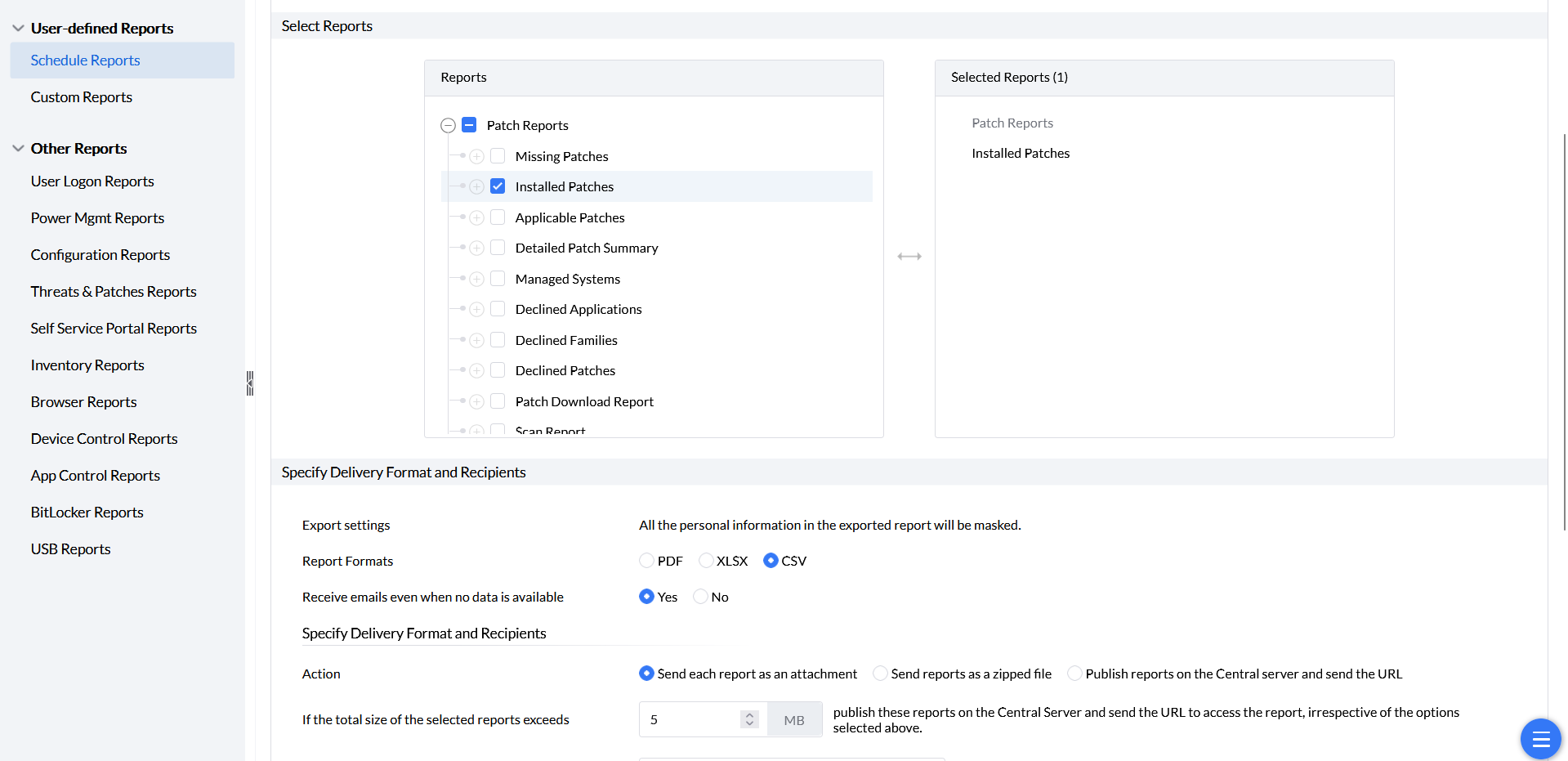Expand the Detailed Patch Summary node
The height and width of the screenshot is (761, 1568).
tap(477, 248)
